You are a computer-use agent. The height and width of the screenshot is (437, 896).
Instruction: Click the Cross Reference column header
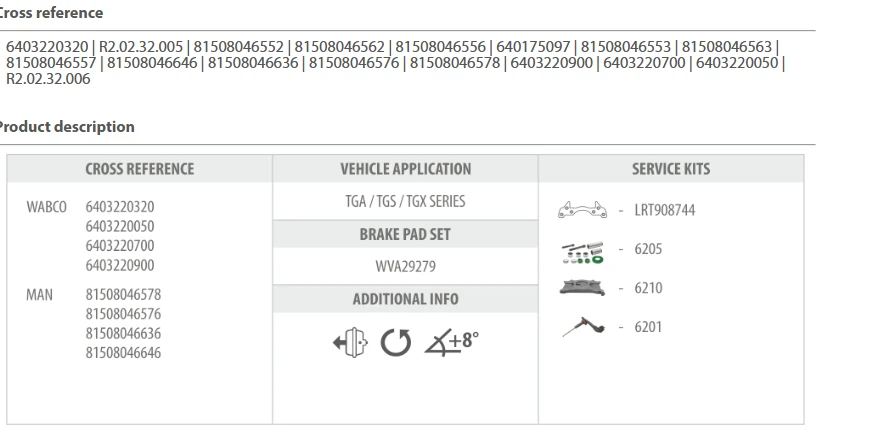pos(139,169)
